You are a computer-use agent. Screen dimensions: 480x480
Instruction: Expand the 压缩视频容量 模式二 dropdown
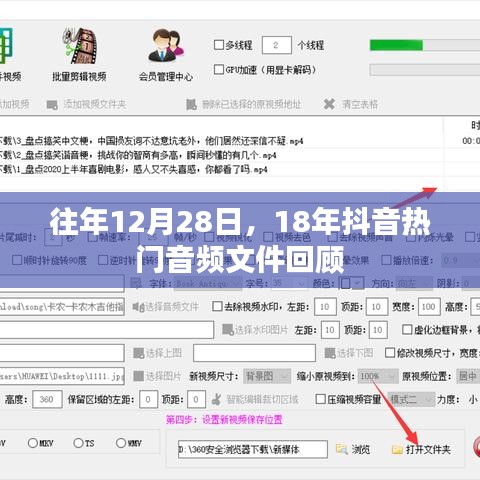tap(411, 399)
